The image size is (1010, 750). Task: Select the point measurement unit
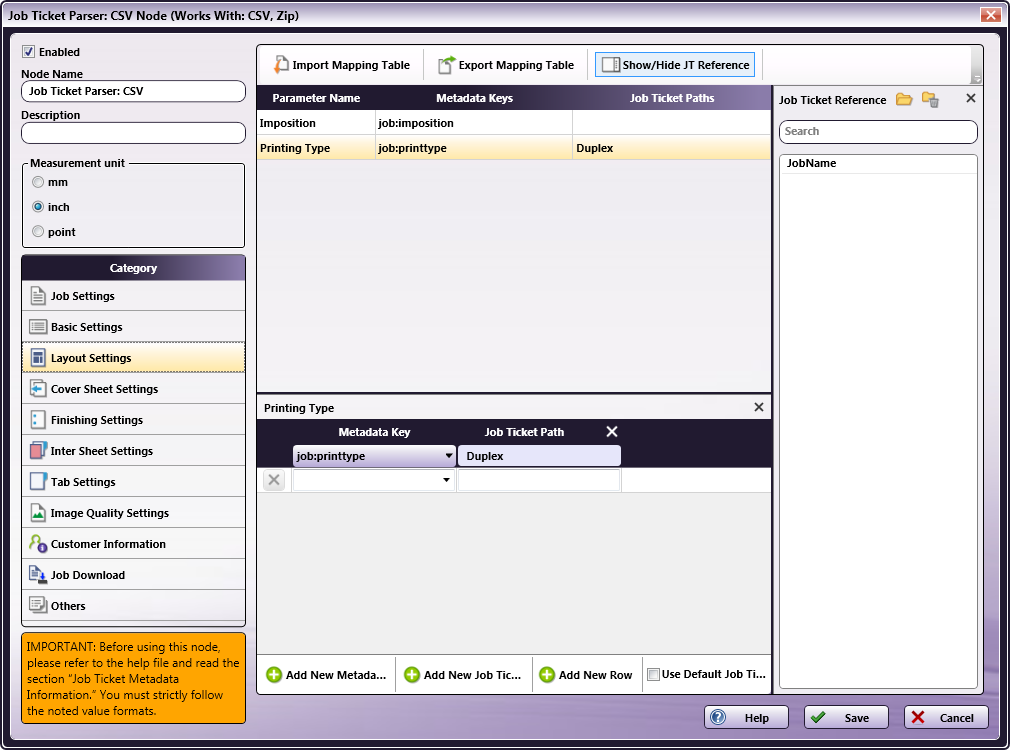click(x=38, y=231)
